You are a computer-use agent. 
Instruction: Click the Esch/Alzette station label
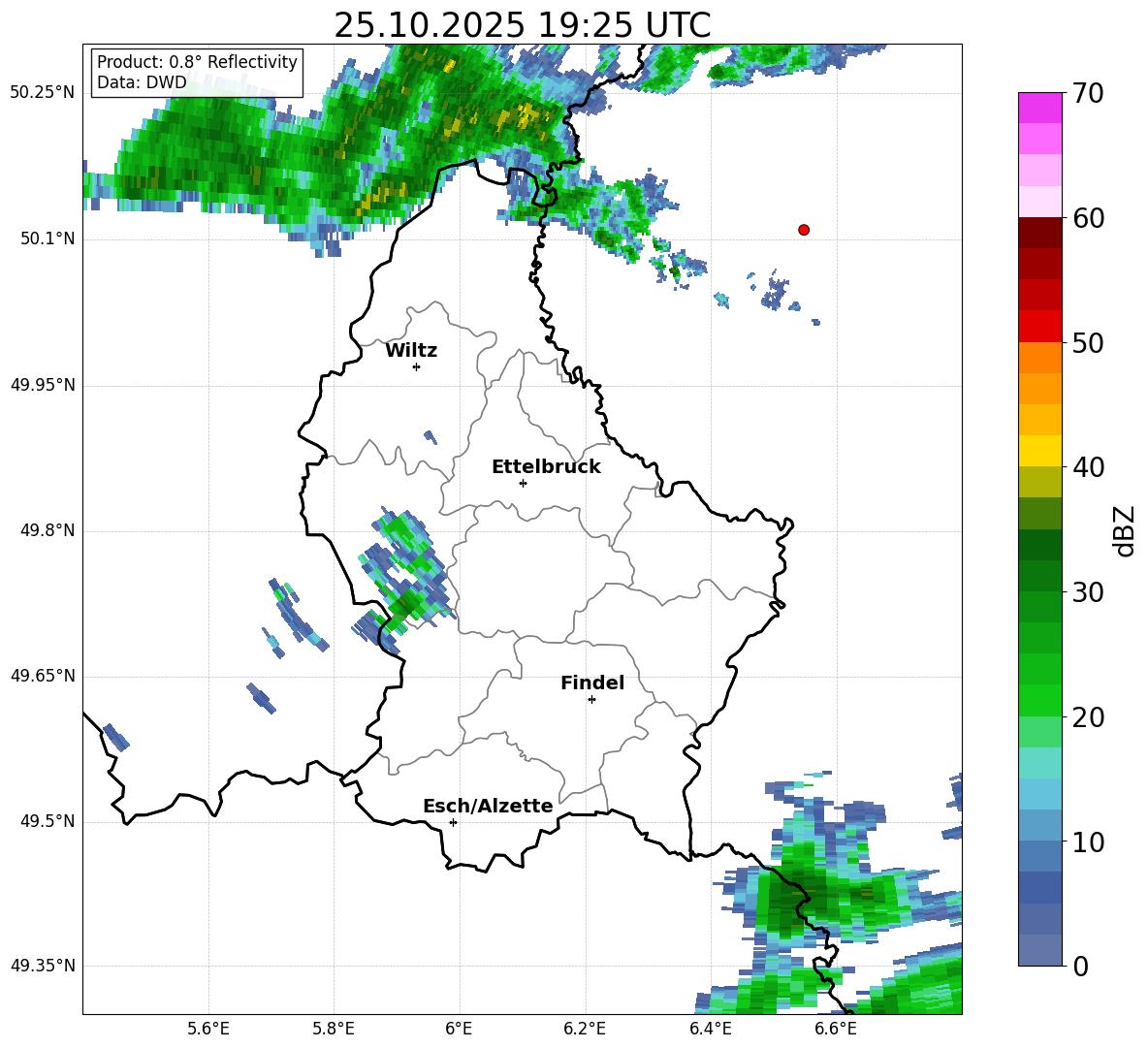tap(488, 806)
